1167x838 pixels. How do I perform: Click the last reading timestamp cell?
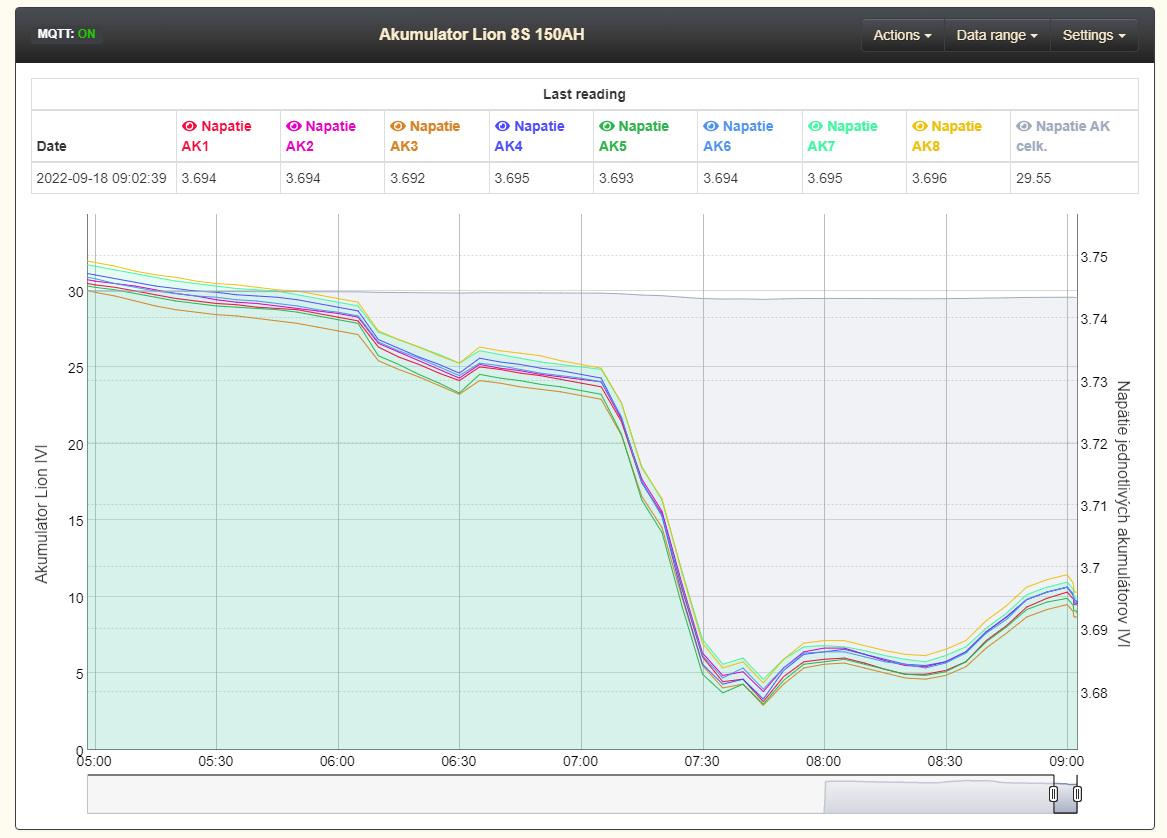pos(102,178)
